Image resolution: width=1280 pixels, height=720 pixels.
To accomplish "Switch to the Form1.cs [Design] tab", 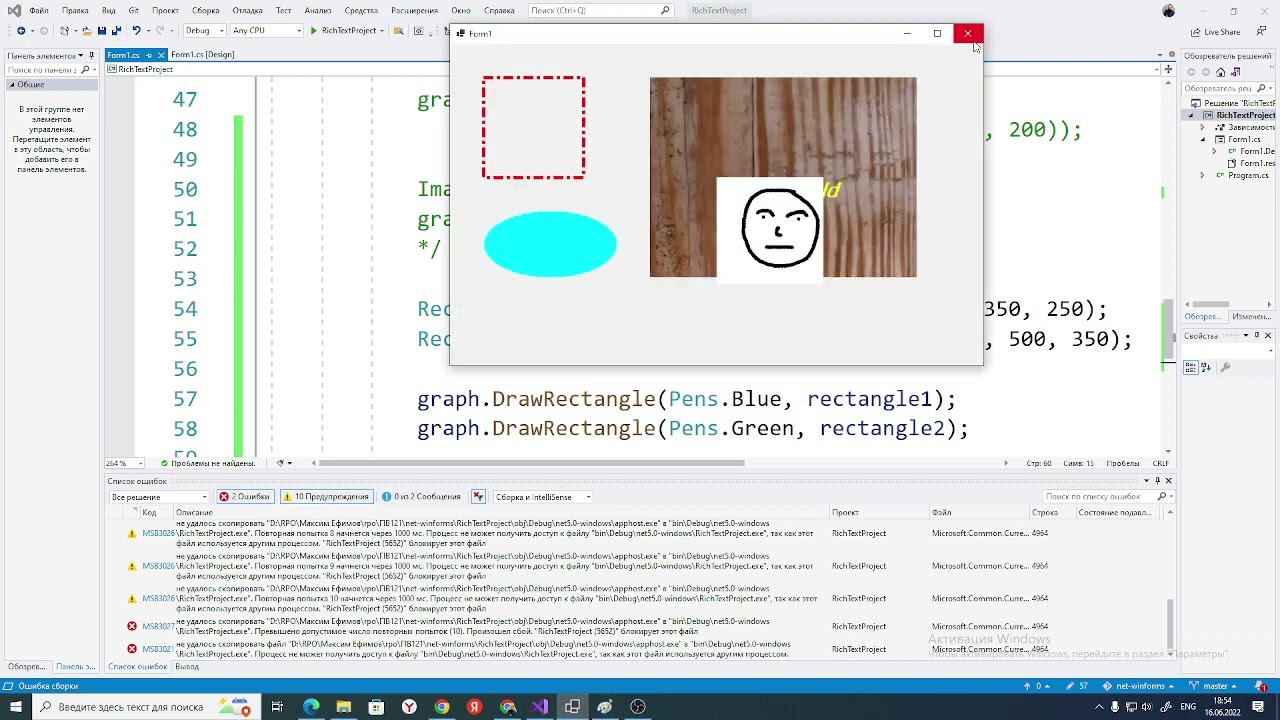I will (202, 54).
